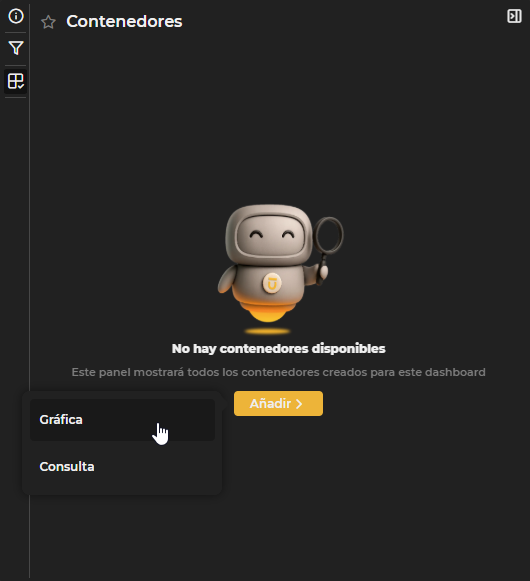Screen dimensions: 530x581
Task: Click the magnifying glass held by robot
Action: coord(329,236)
